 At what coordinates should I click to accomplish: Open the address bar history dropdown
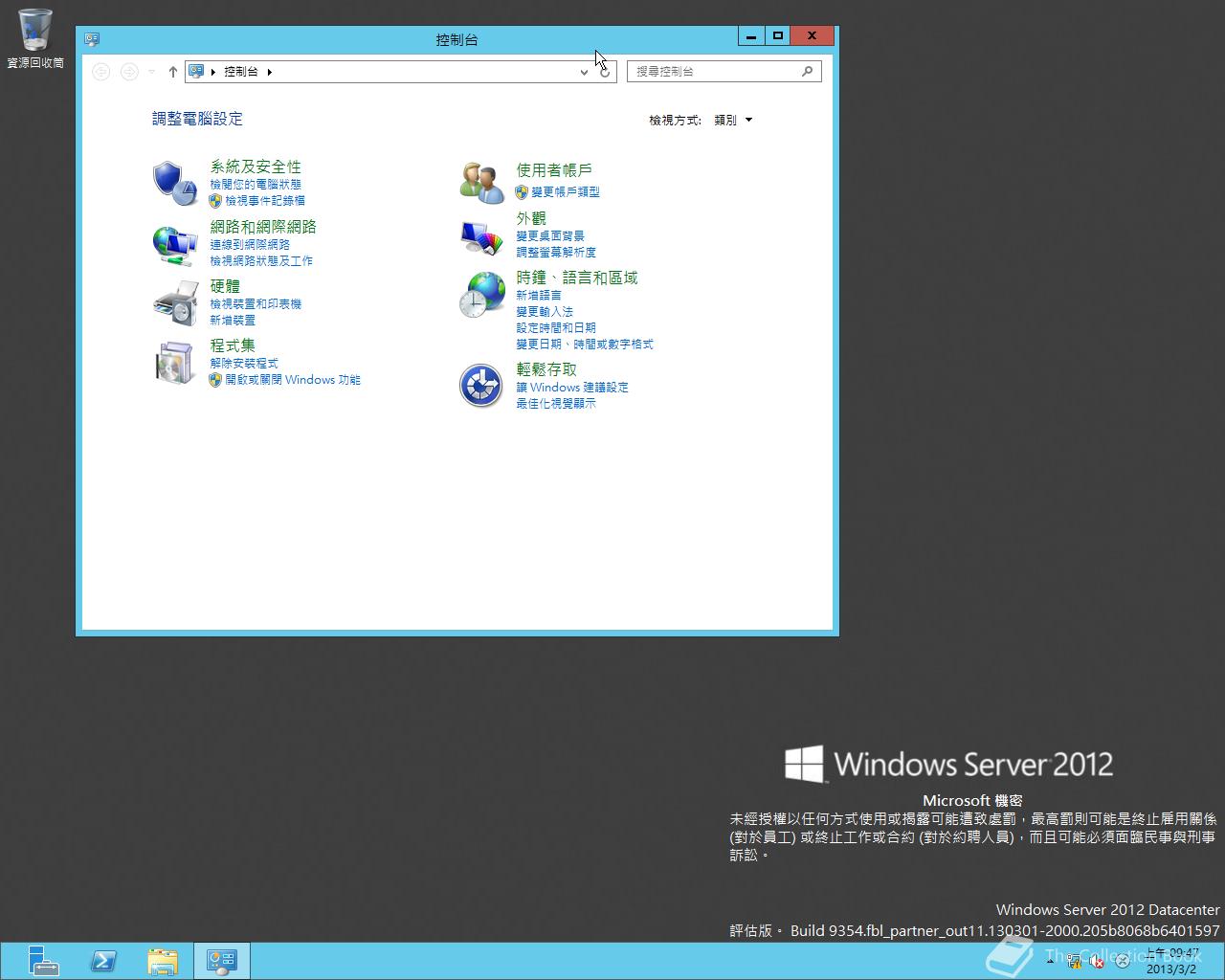584,72
